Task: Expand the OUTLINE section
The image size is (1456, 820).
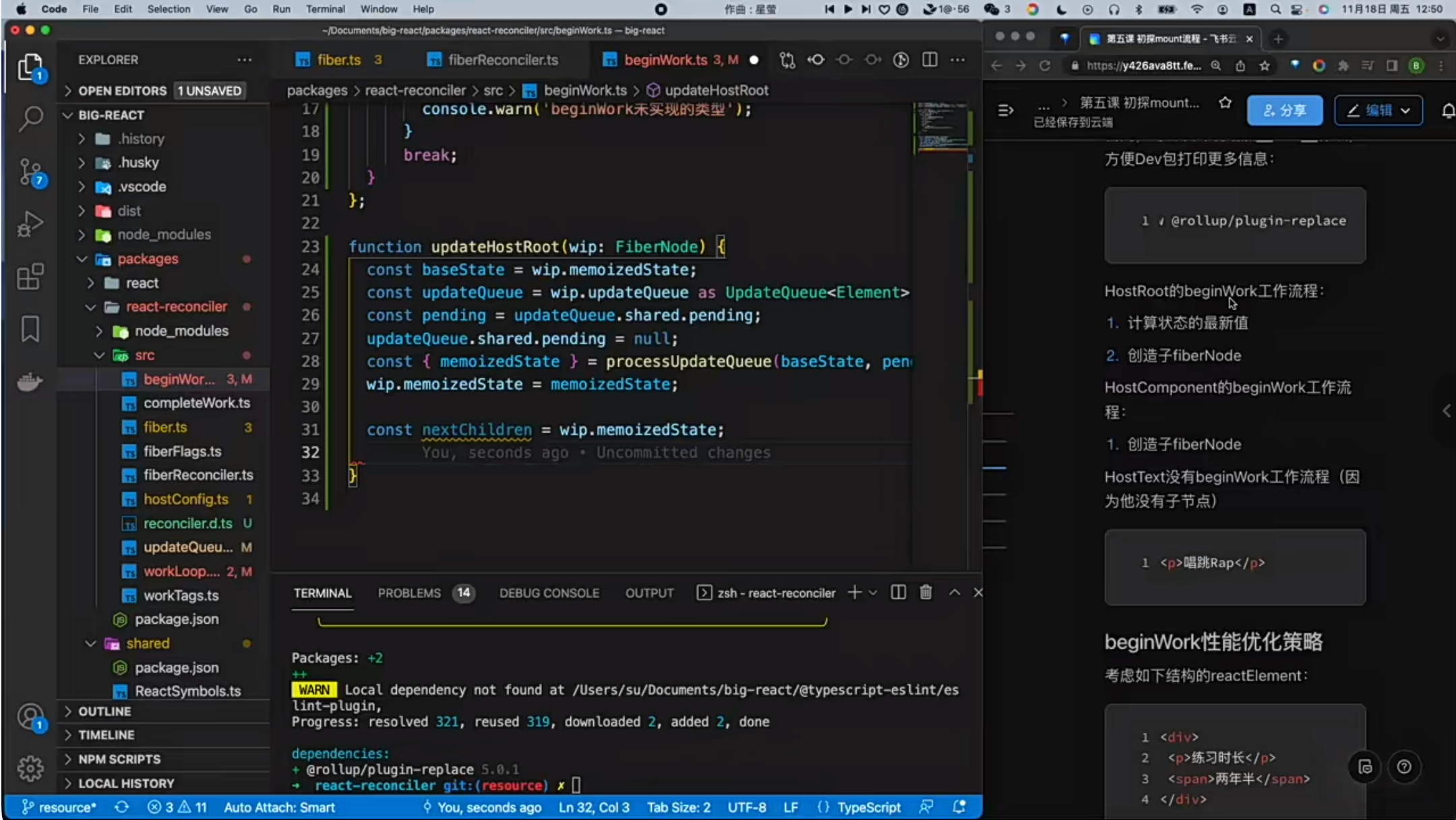Action: point(104,711)
